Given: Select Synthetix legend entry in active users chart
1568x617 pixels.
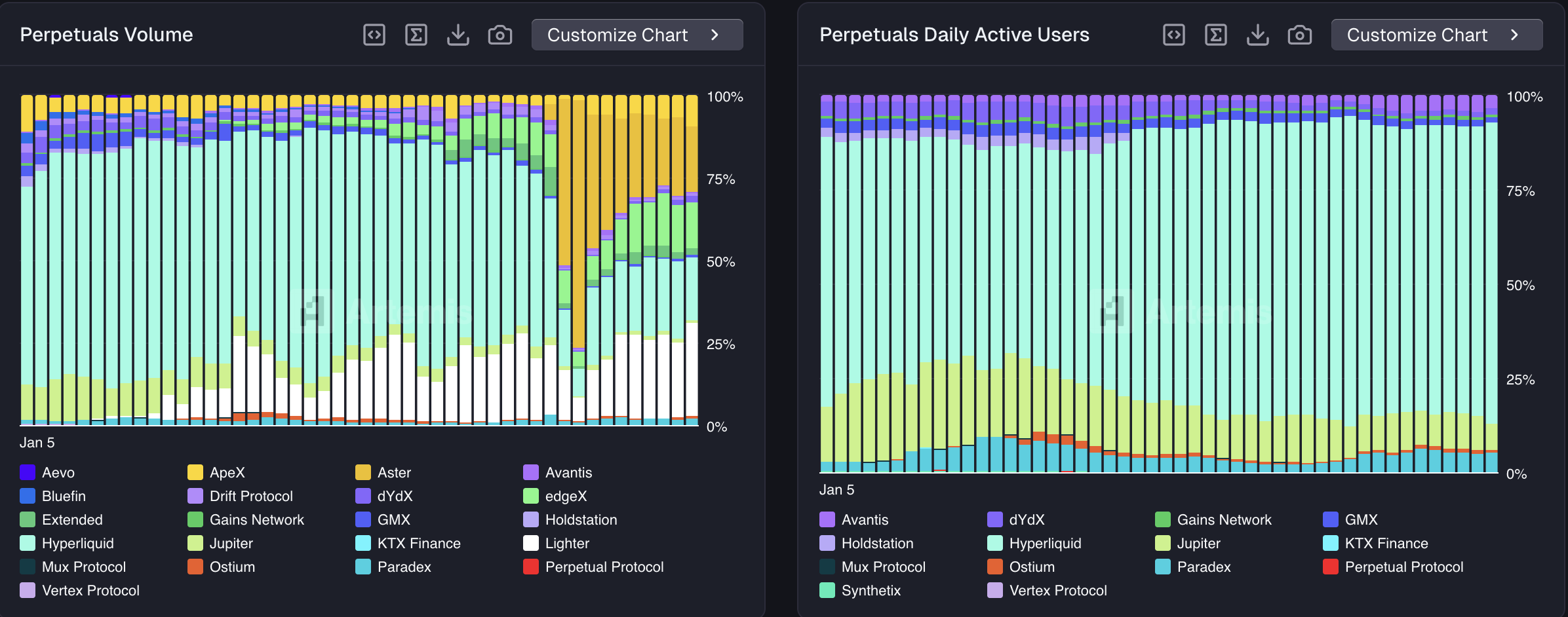Looking at the screenshot, I should [871, 590].
